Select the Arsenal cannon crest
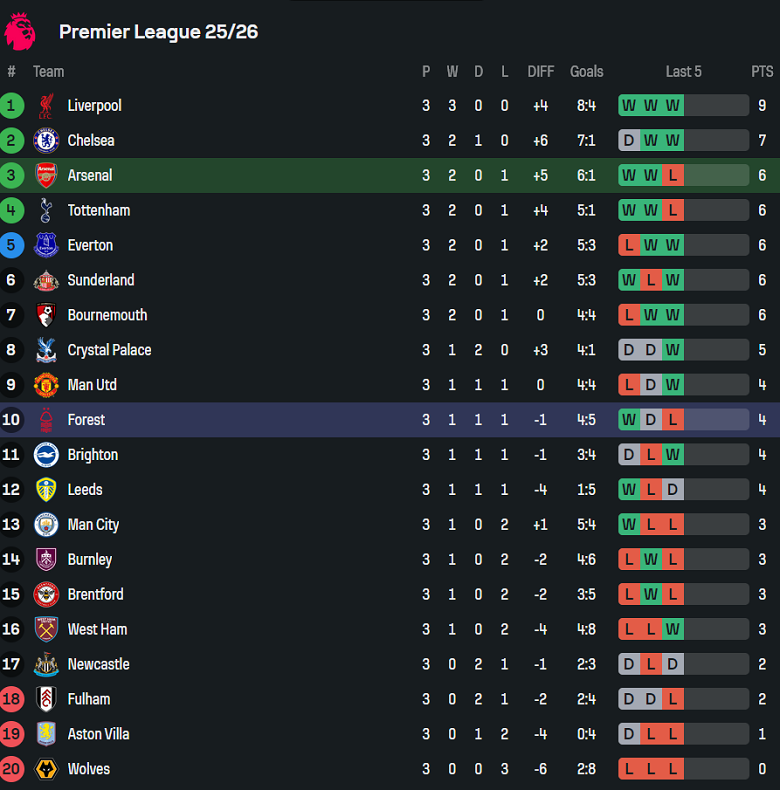 [x=46, y=175]
